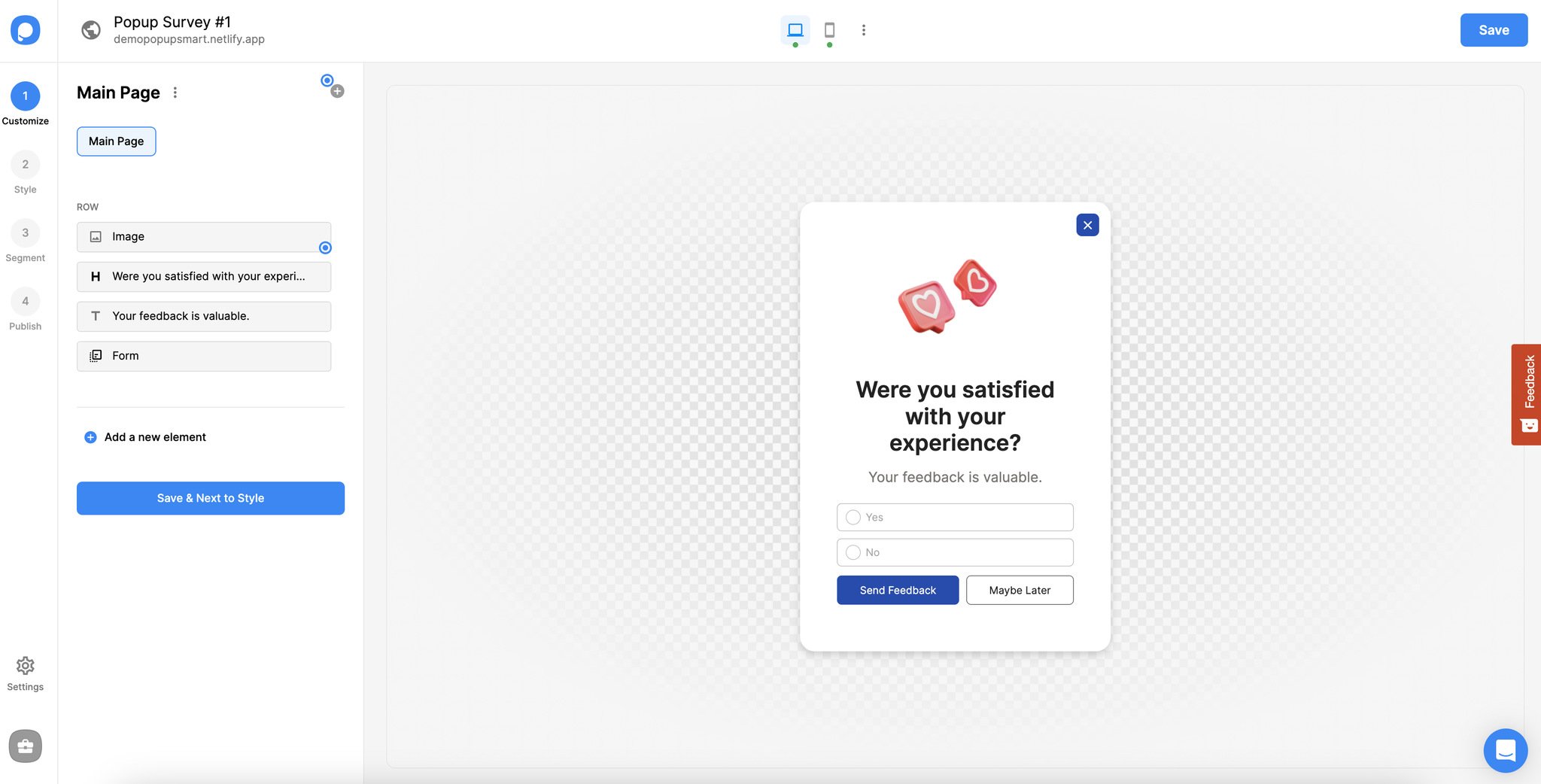Select the desktop preview icon
1541x784 pixels.
coord(795,31)
